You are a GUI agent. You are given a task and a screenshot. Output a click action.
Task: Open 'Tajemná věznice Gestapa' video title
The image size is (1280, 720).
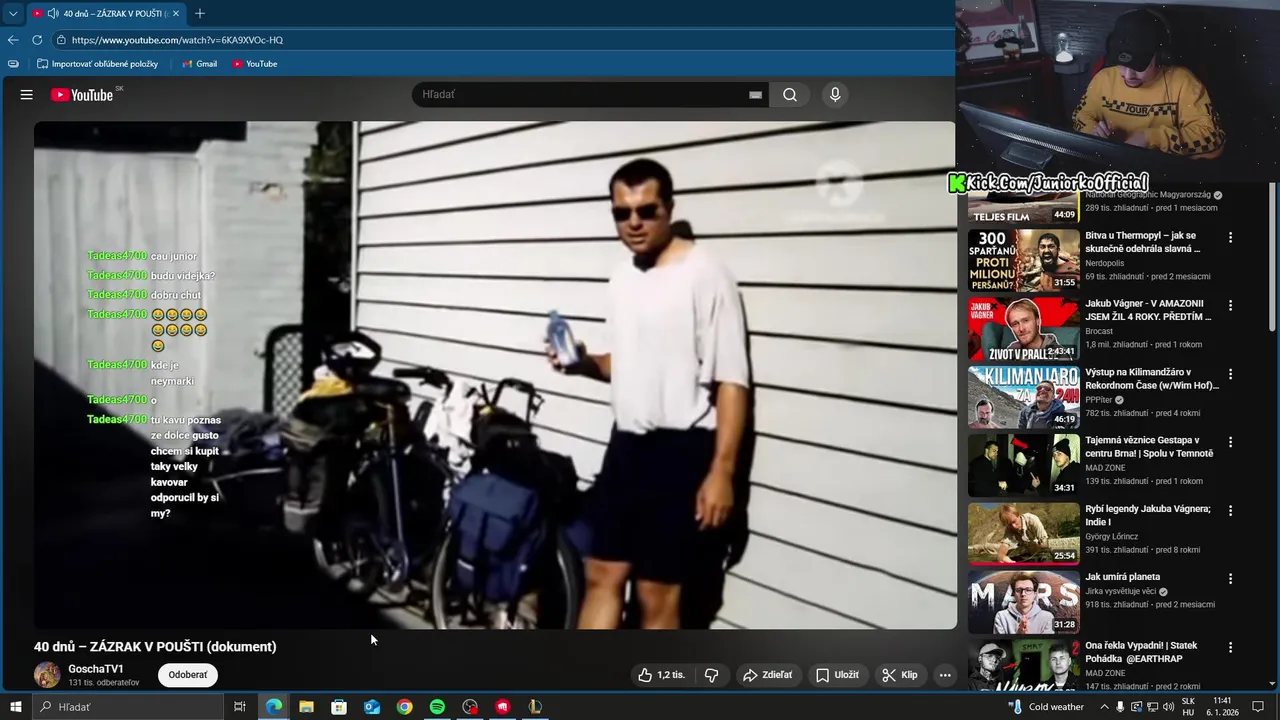(1149, 447)
